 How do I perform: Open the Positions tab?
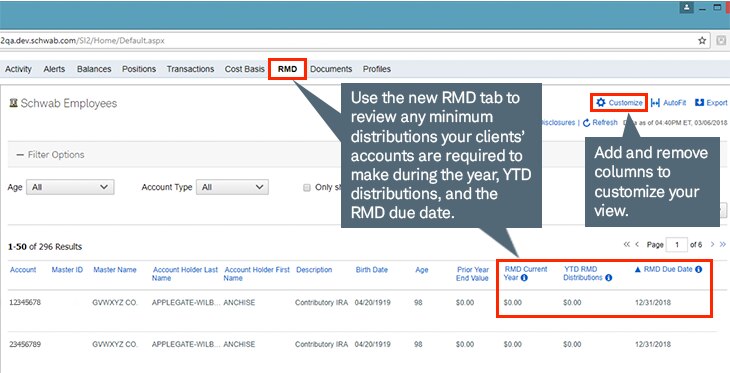[x=139, y=69]
